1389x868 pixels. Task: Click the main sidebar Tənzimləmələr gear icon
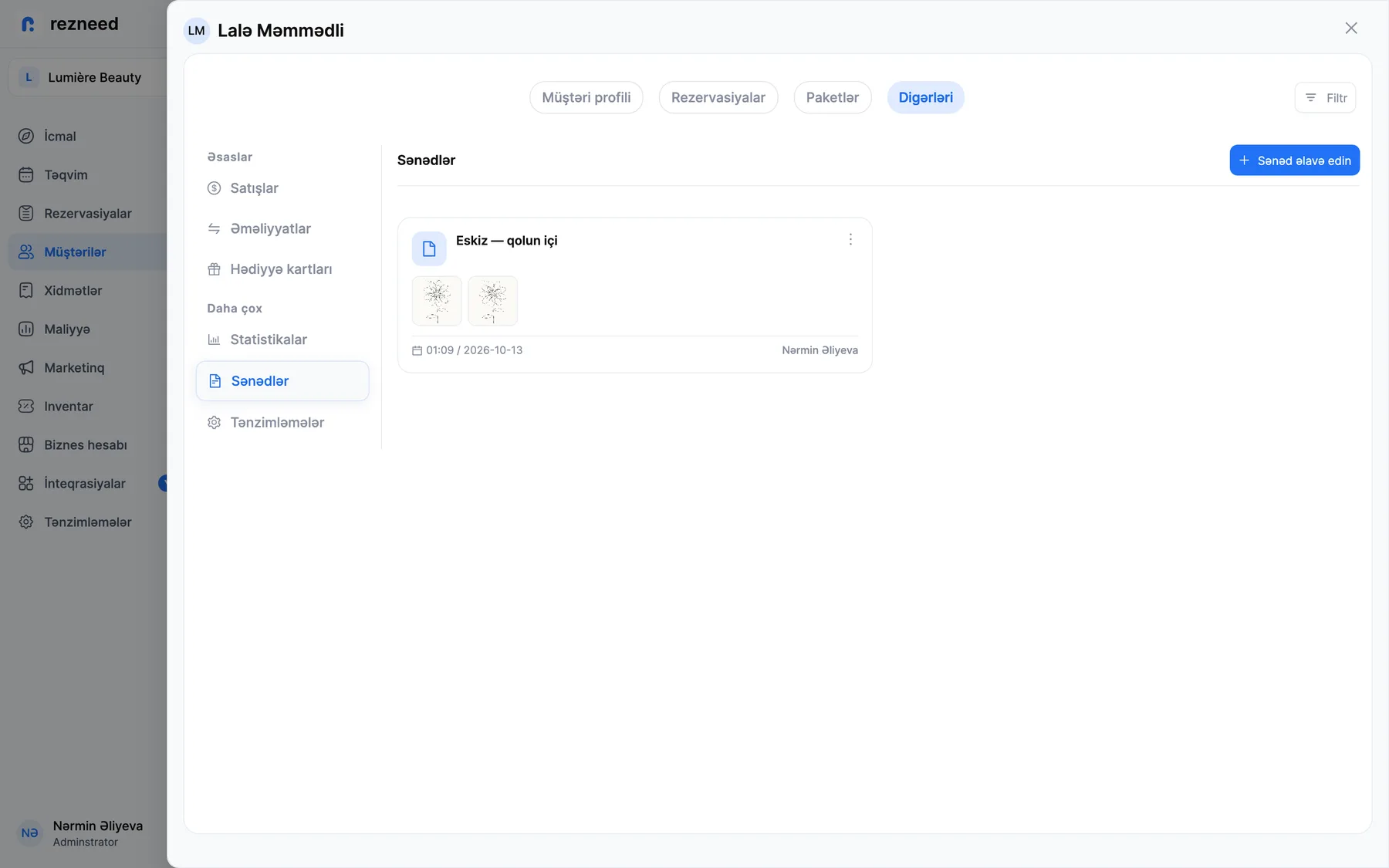26,522
